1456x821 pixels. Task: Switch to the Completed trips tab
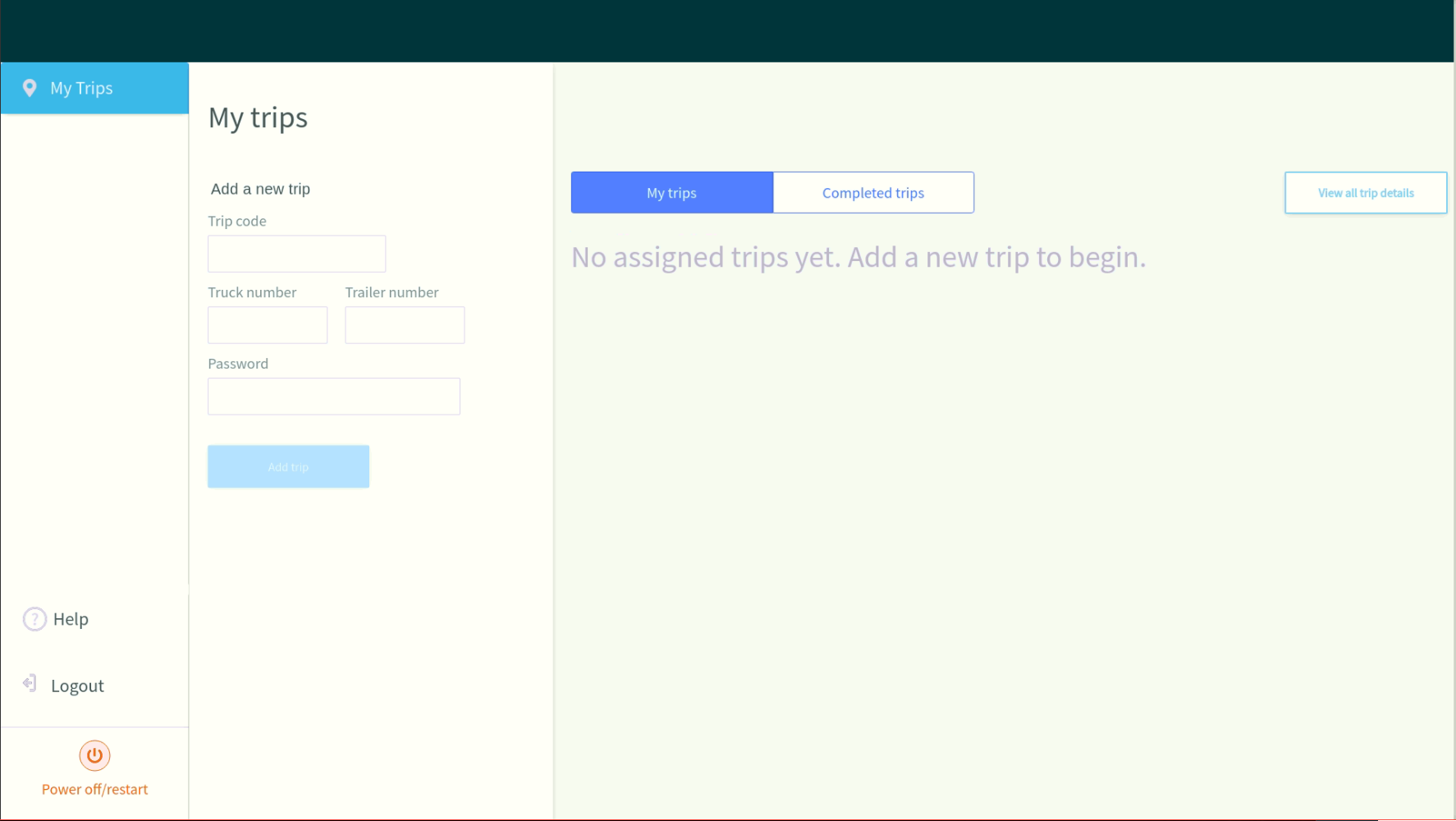click(x=873, y=193)
